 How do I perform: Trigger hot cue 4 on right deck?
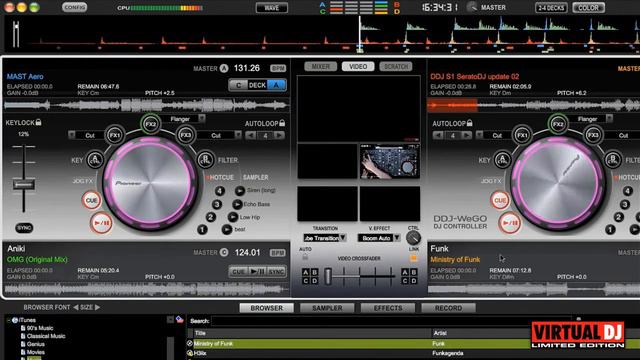[627, 191]
